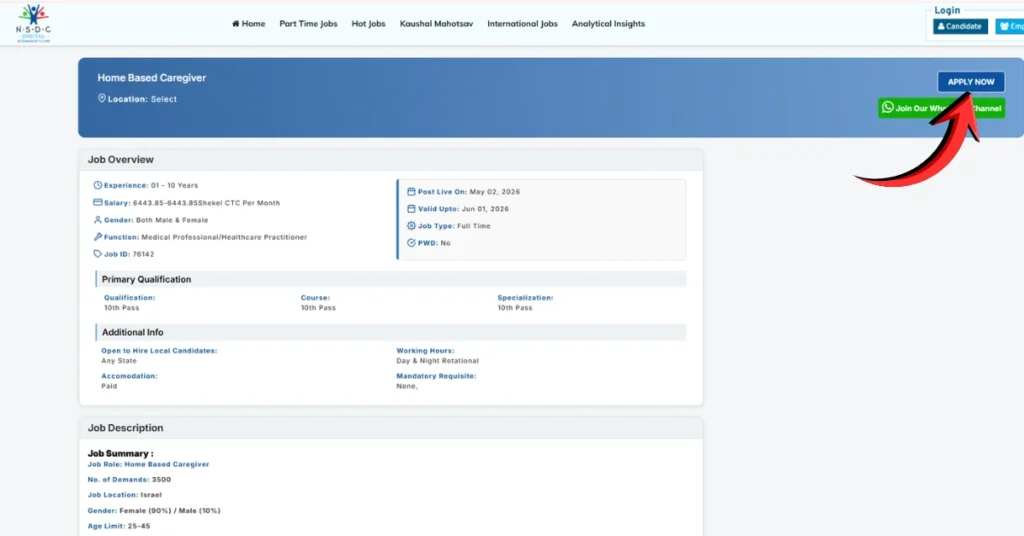Go to Kaushal Mahotsav
Viewport: 1024px width, 536px height.
pyautogui.click(x=436, y=24)
